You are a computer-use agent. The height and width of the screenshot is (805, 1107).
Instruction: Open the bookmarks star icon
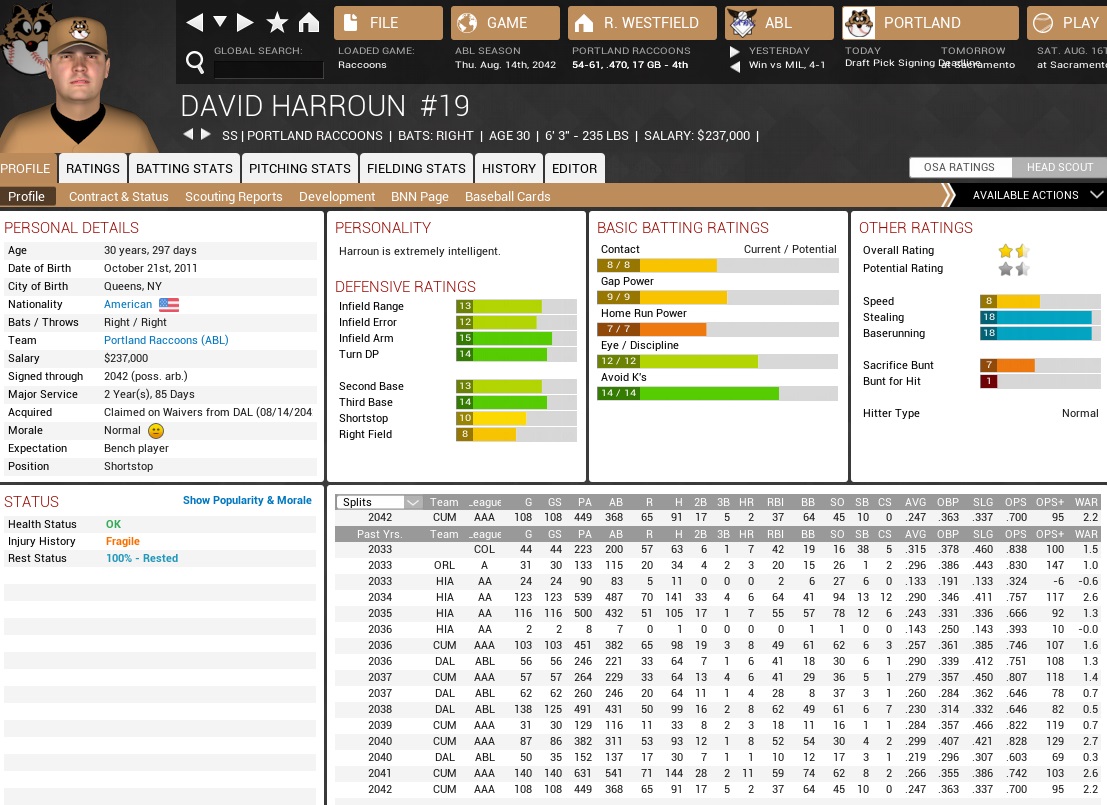pos(277,23)
